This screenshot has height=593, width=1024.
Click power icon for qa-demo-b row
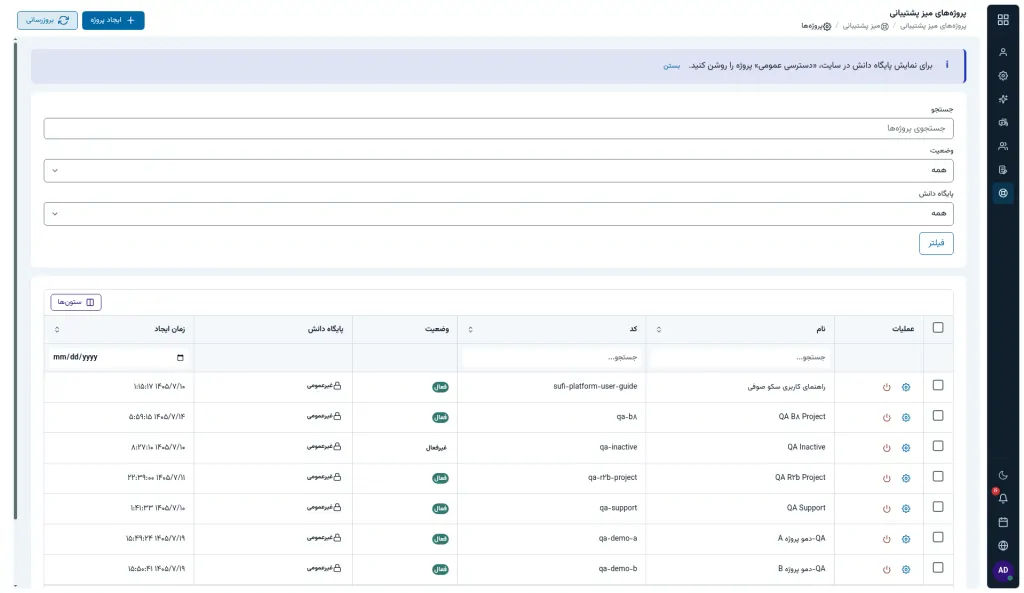(x=886, y=569)
